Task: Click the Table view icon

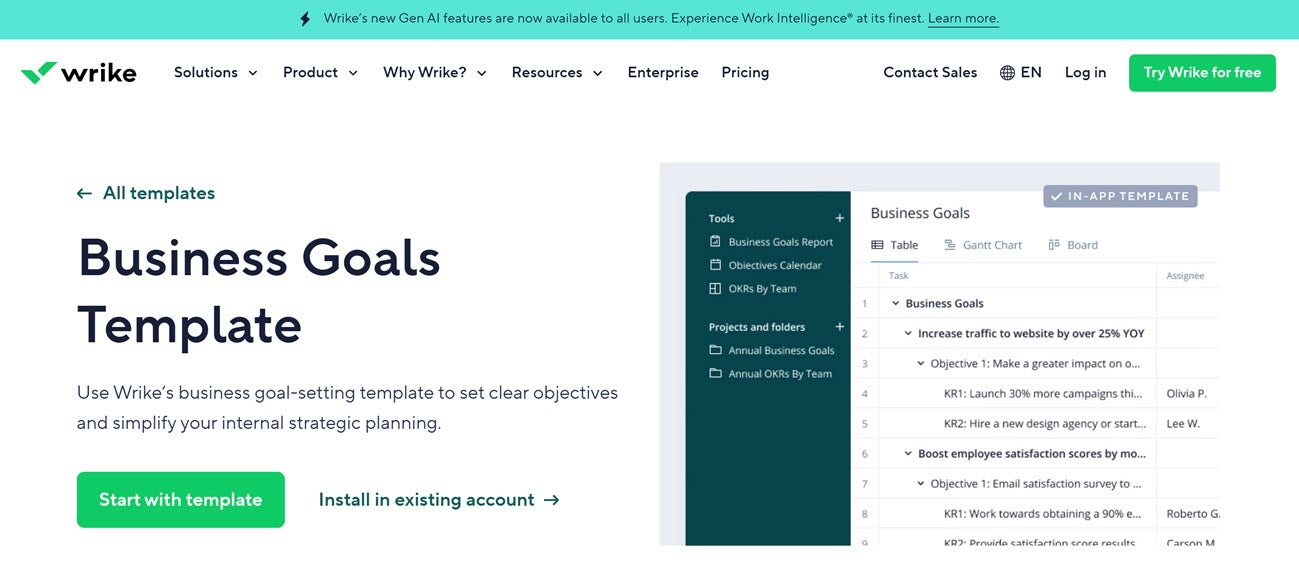Action: 877,245
